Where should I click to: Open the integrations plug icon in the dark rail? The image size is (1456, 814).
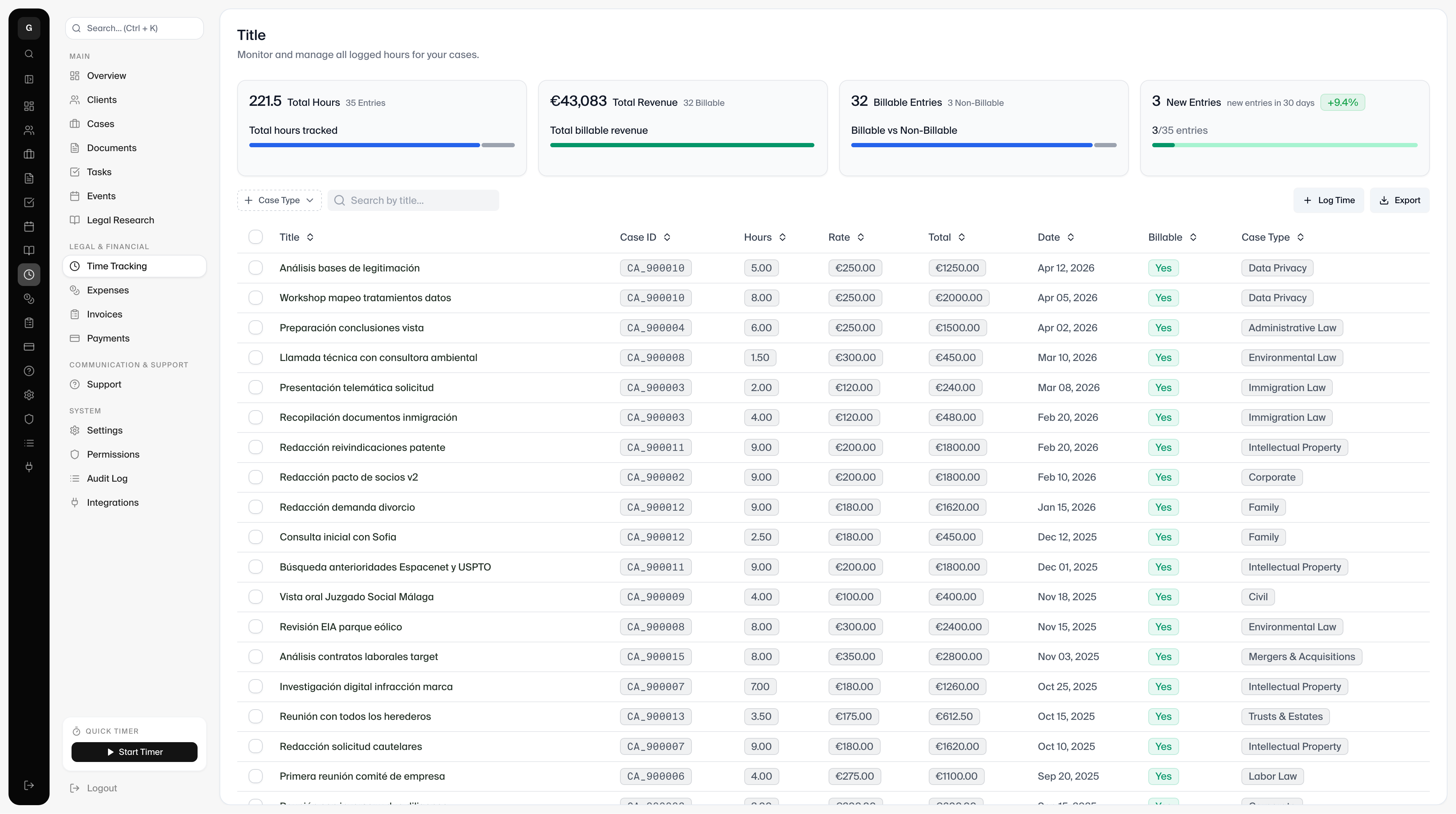tap(29, 467)
